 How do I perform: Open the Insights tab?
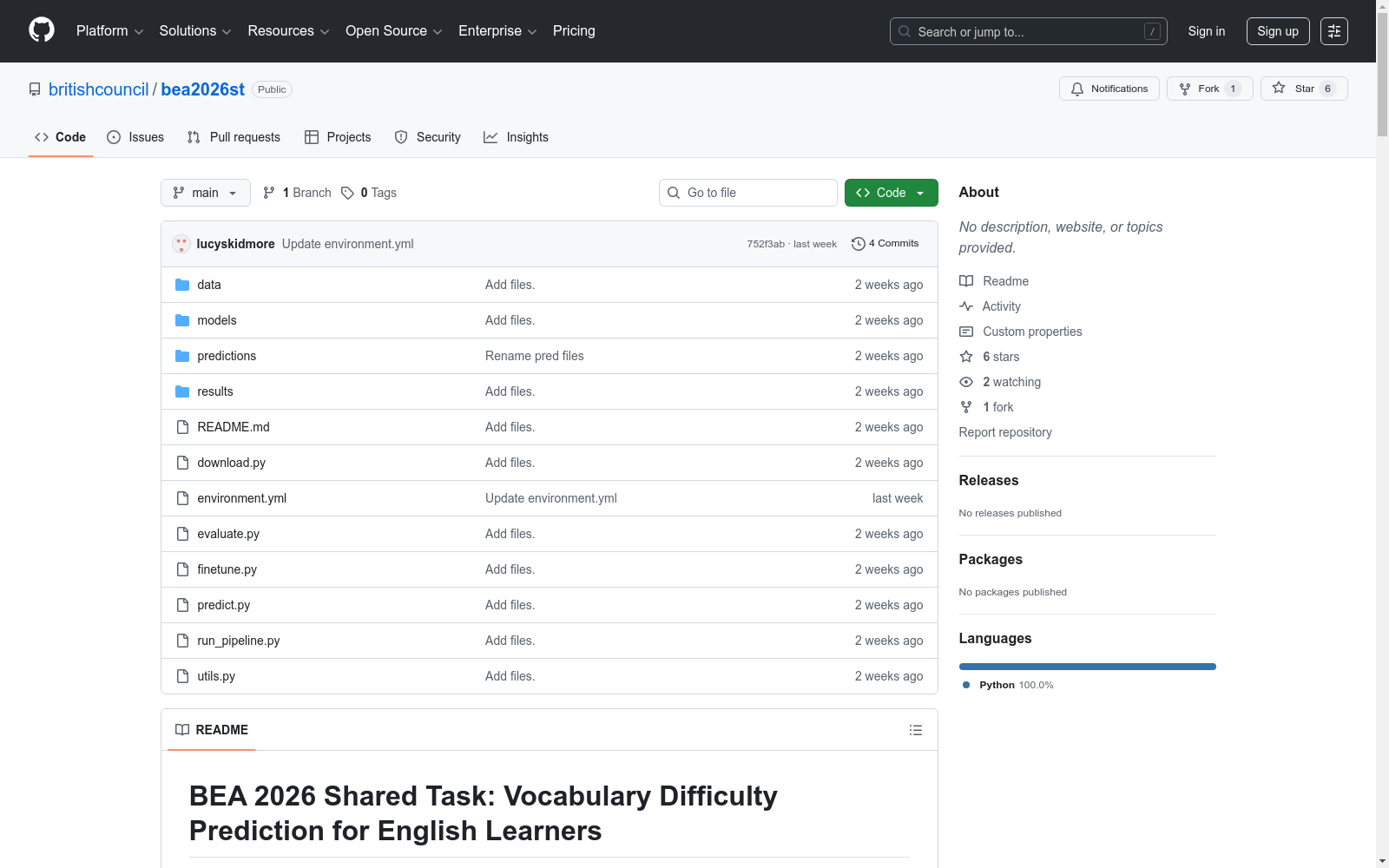(x=517, y=137)
